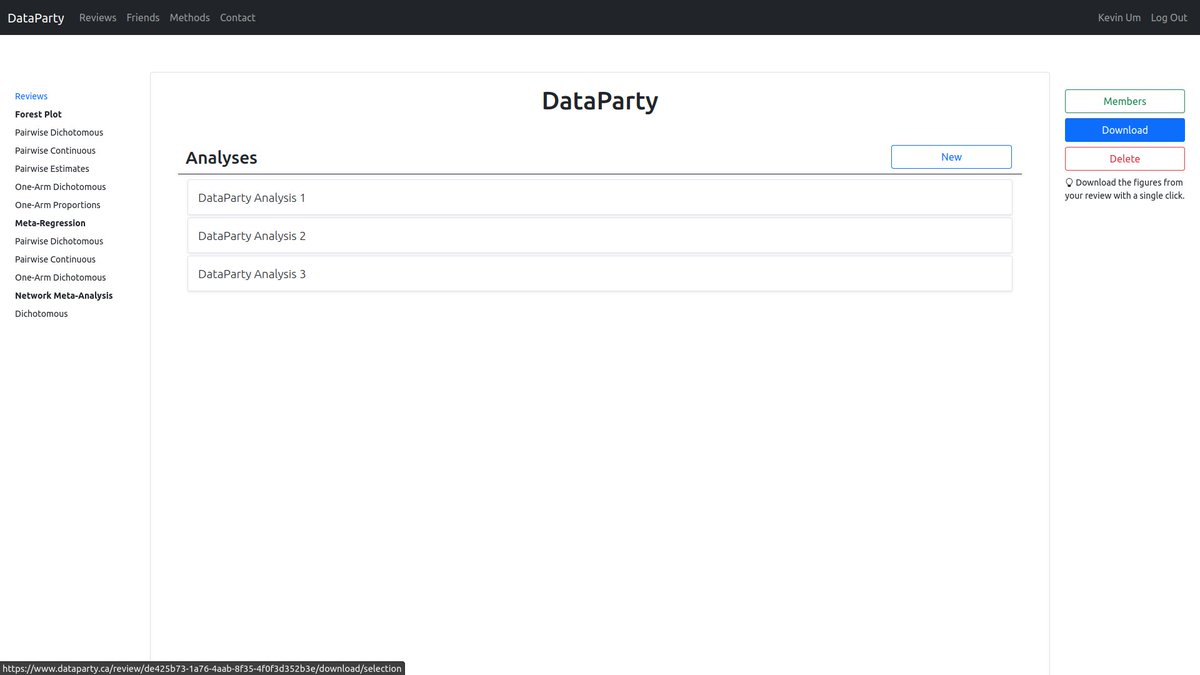Select Pairwise Dichotomous under Forest Plot
The image size is (1200, 675).
pyautogui.click(x=59, y=132)
